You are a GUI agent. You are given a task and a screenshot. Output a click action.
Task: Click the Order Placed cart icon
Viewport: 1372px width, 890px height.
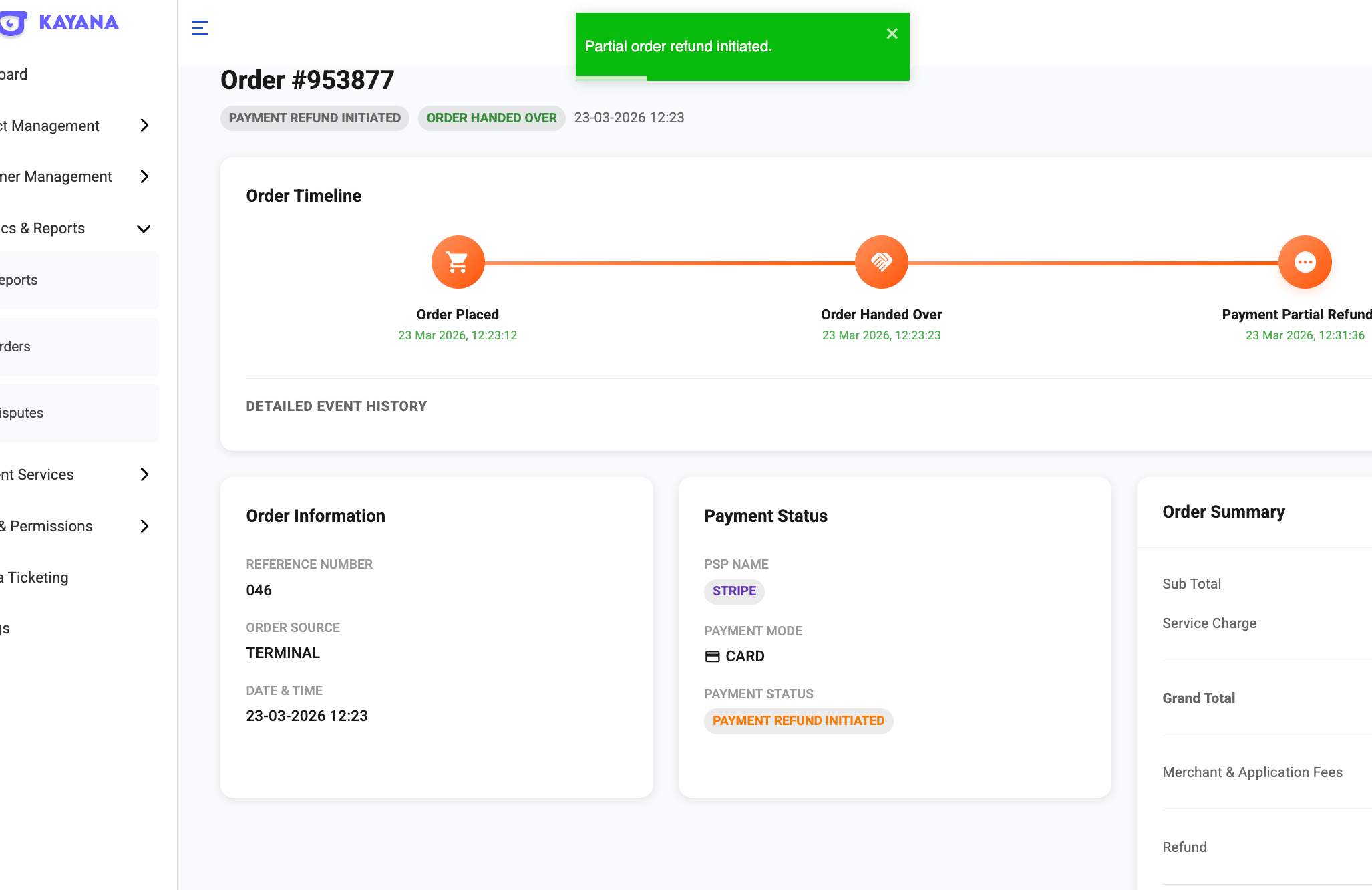458,262
